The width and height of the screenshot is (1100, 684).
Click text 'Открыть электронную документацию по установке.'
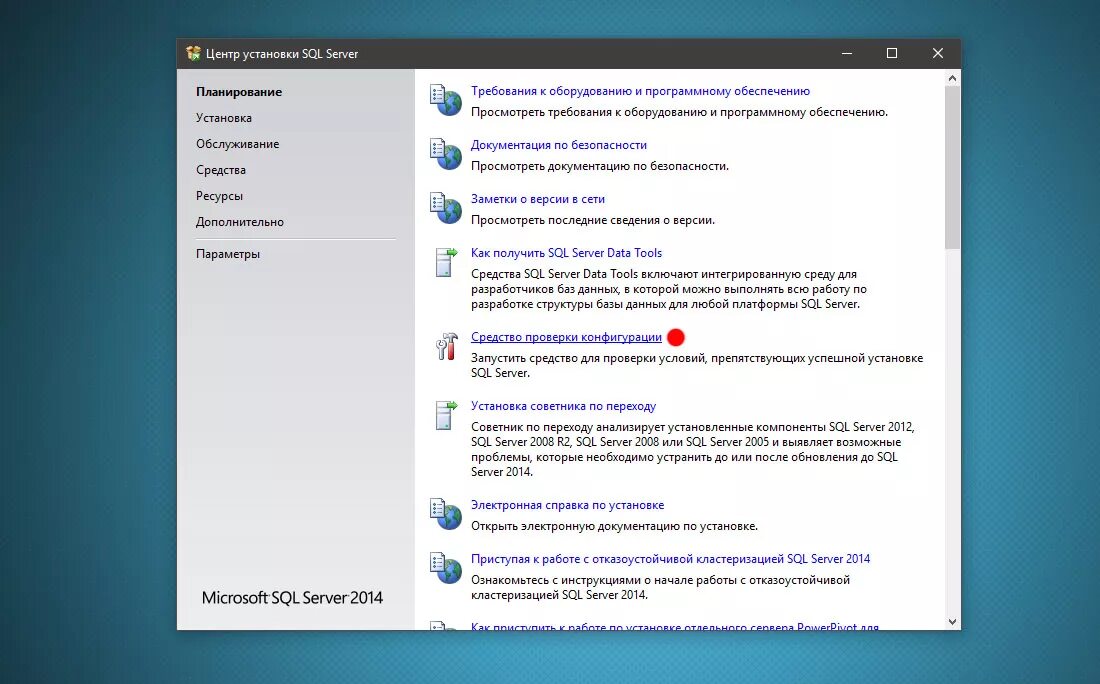(615, 526)
